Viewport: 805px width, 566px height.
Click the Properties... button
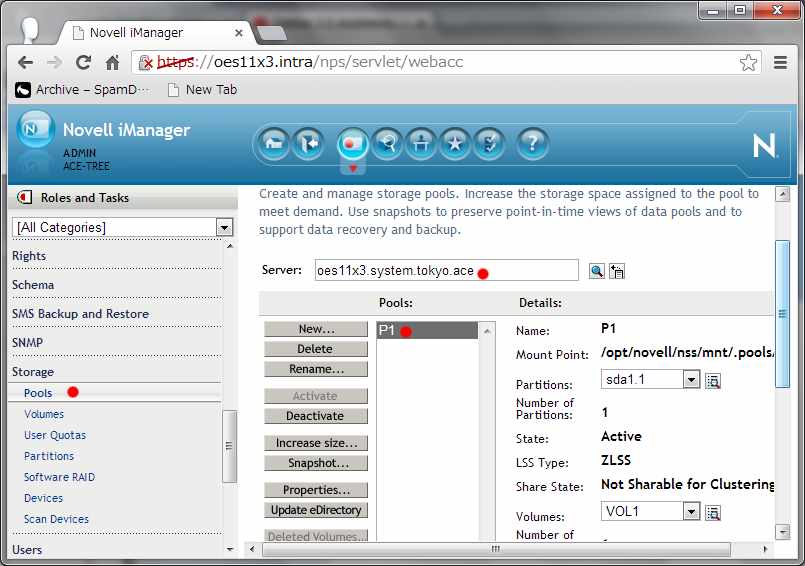tap(316, 490)
